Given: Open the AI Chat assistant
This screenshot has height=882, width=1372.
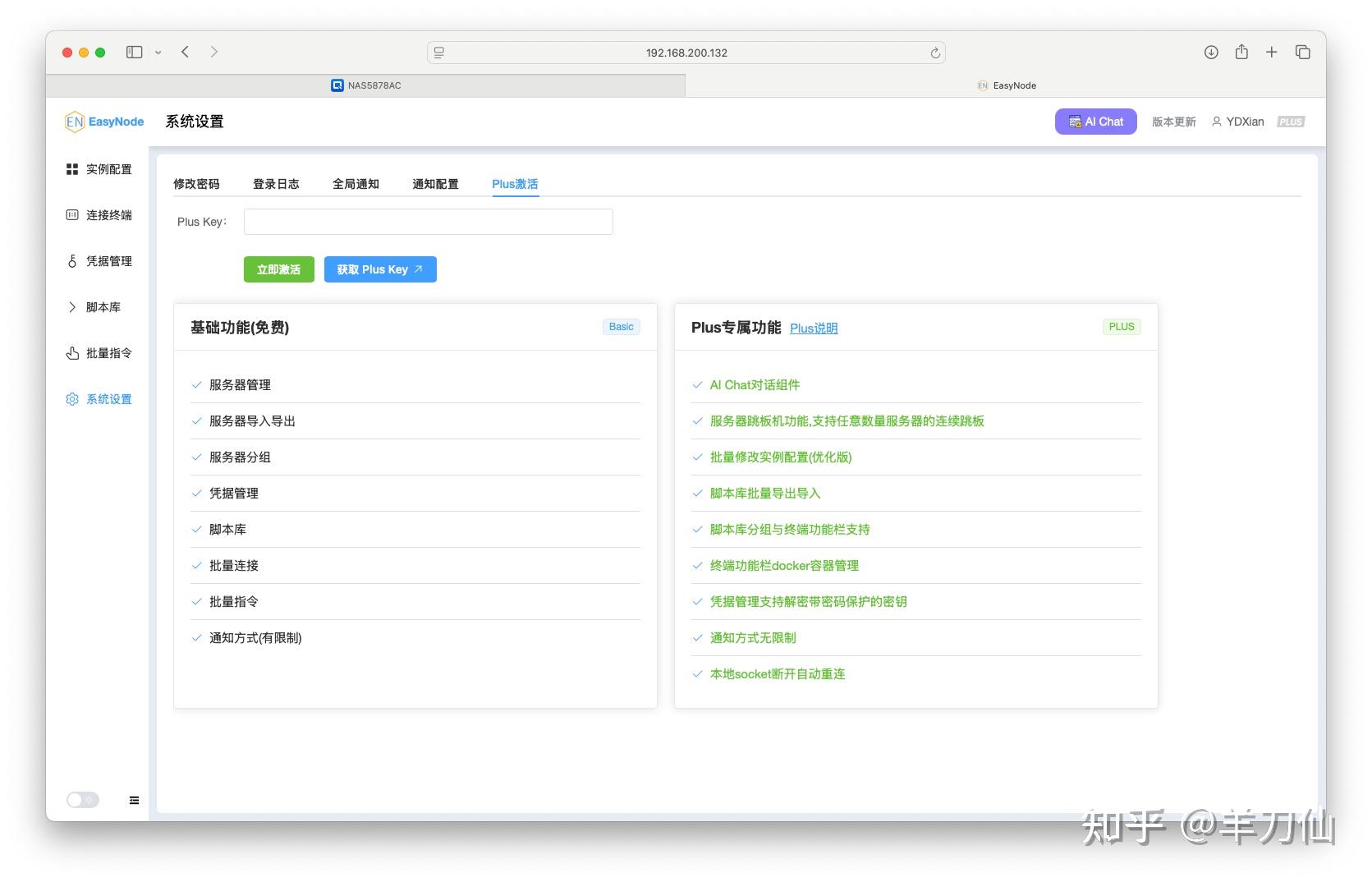Looking at the screenshot, I should click(1095, 121).
